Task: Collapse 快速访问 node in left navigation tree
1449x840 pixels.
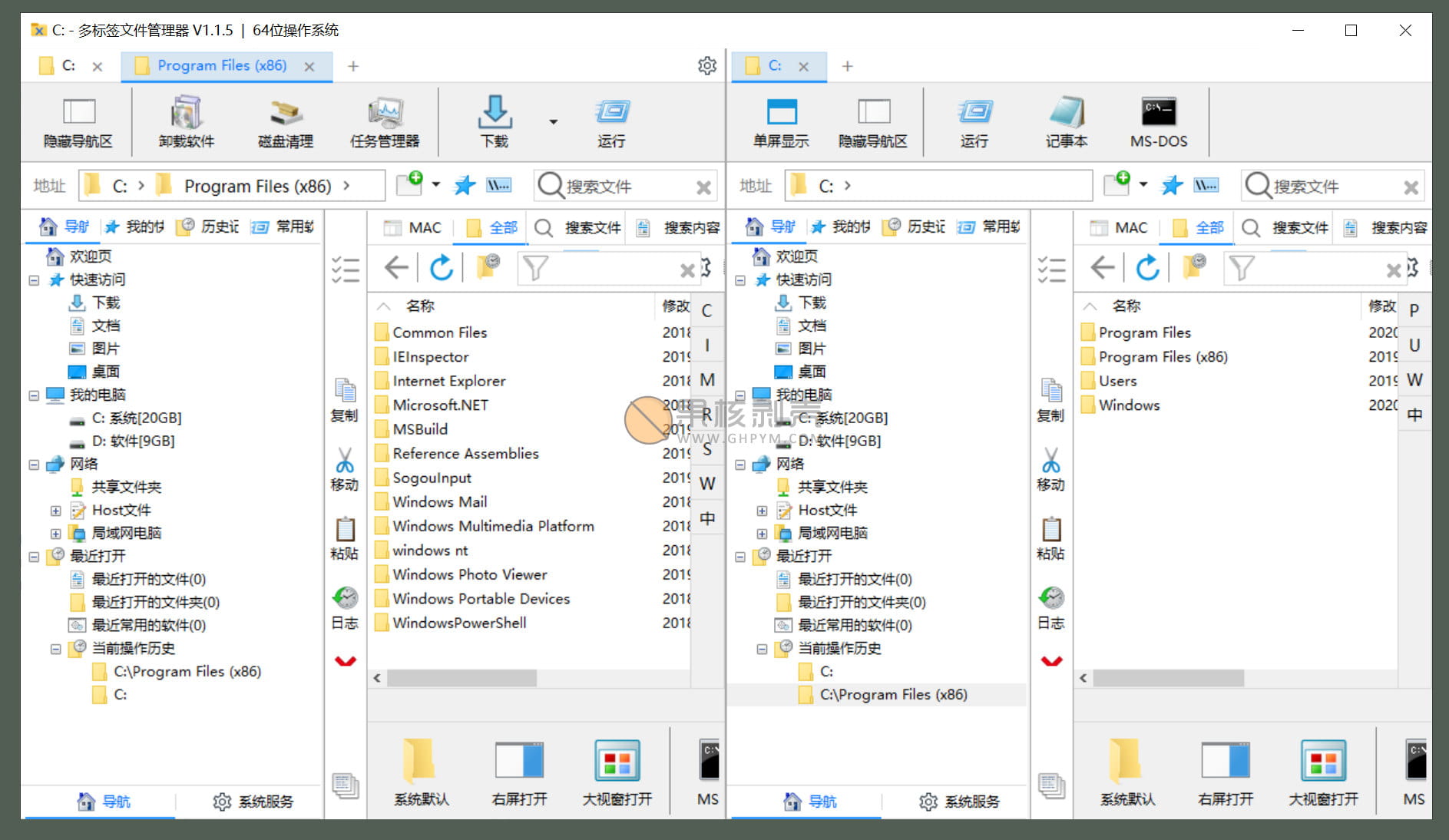Action: point(34,280)
